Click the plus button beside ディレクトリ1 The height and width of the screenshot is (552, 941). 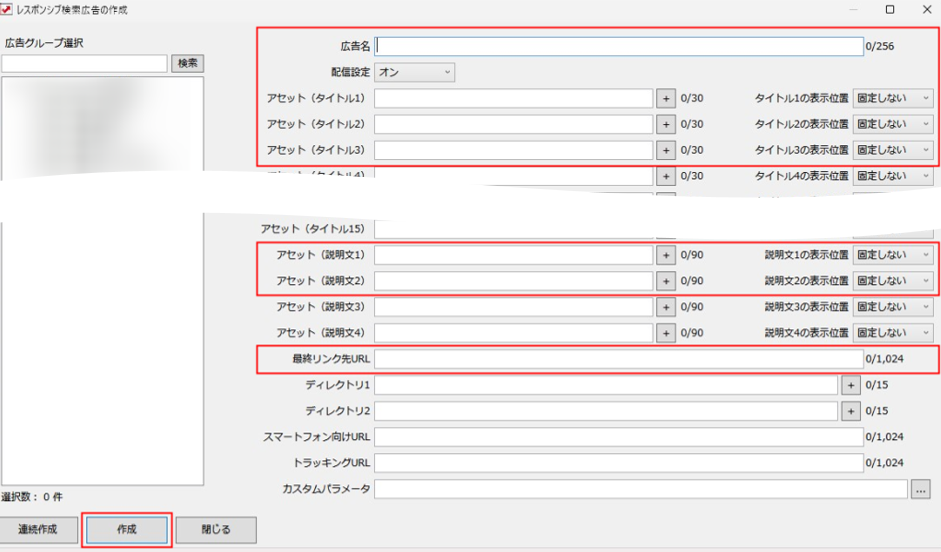tap(851, 385)
